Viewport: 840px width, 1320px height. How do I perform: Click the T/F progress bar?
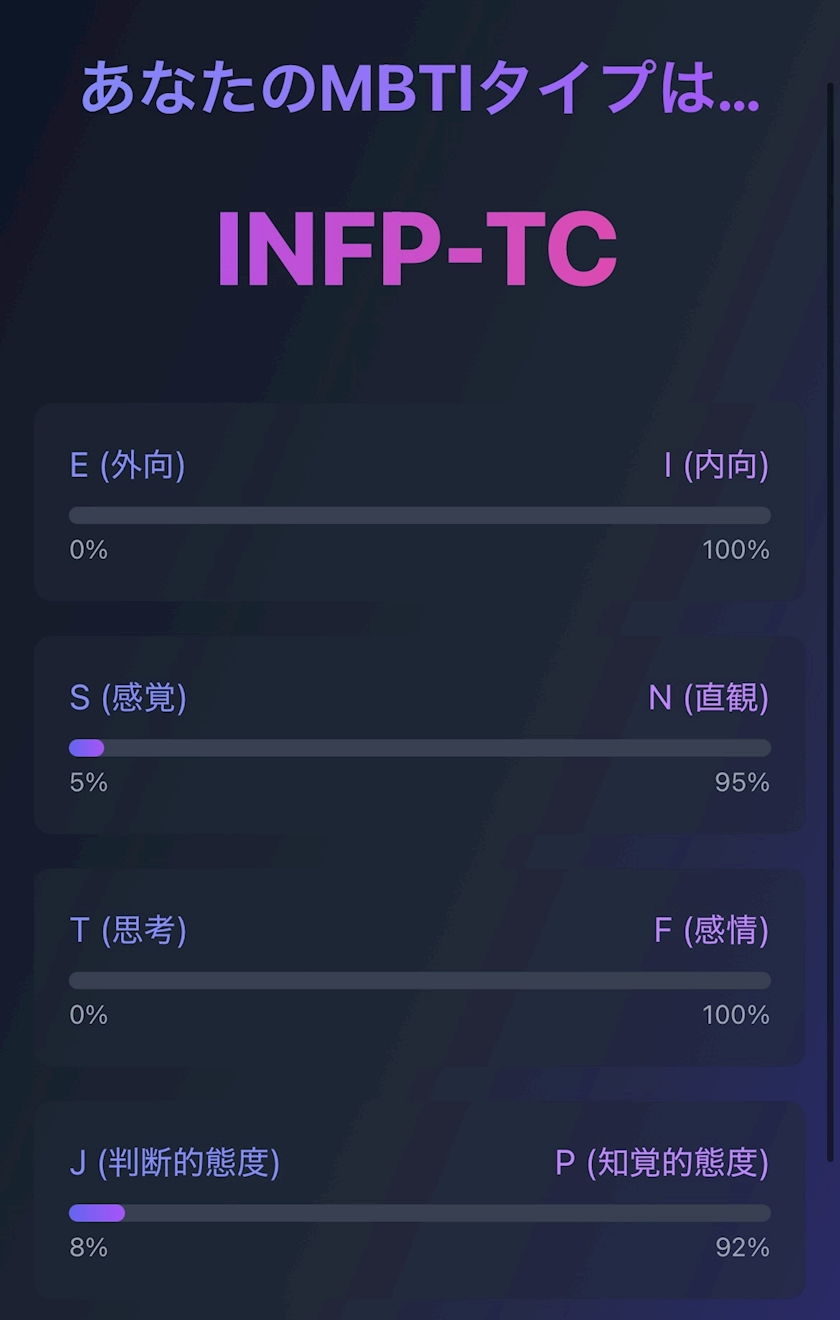coord(420,980)
